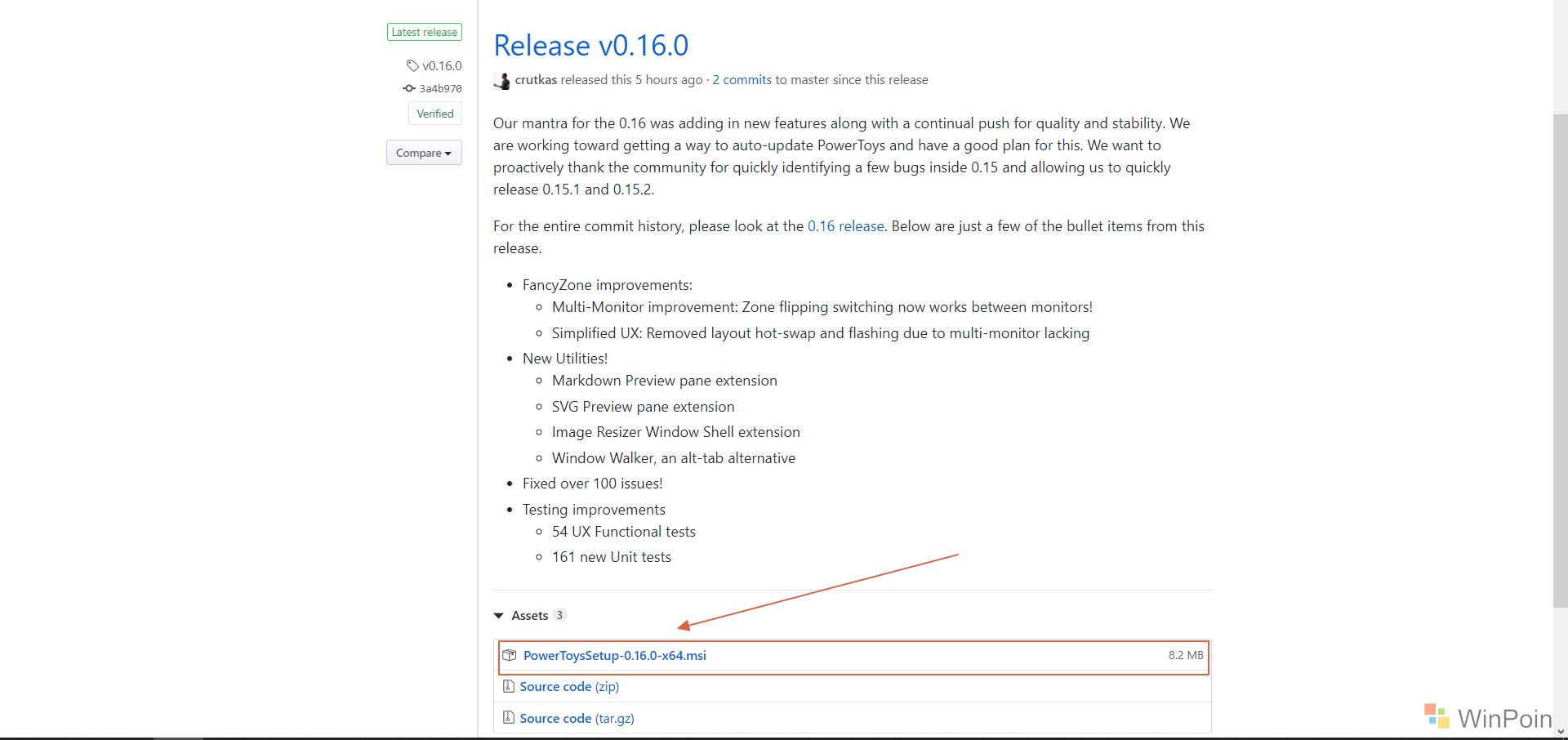The image size is (1568, 740).
Task: Click 'Testing improvements' bullet text
Action: [x=594, y=510]
